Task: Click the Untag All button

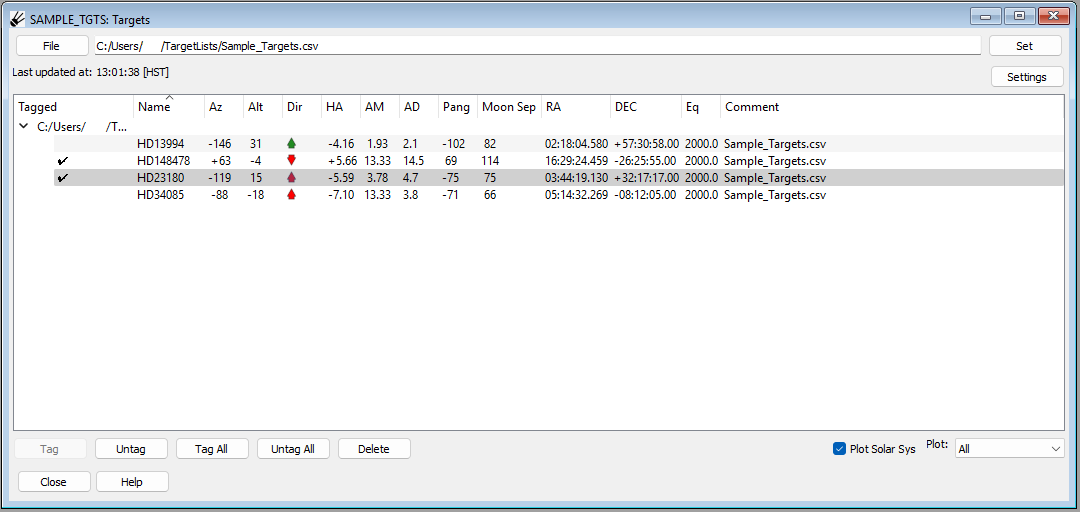Action: [293, 449]
